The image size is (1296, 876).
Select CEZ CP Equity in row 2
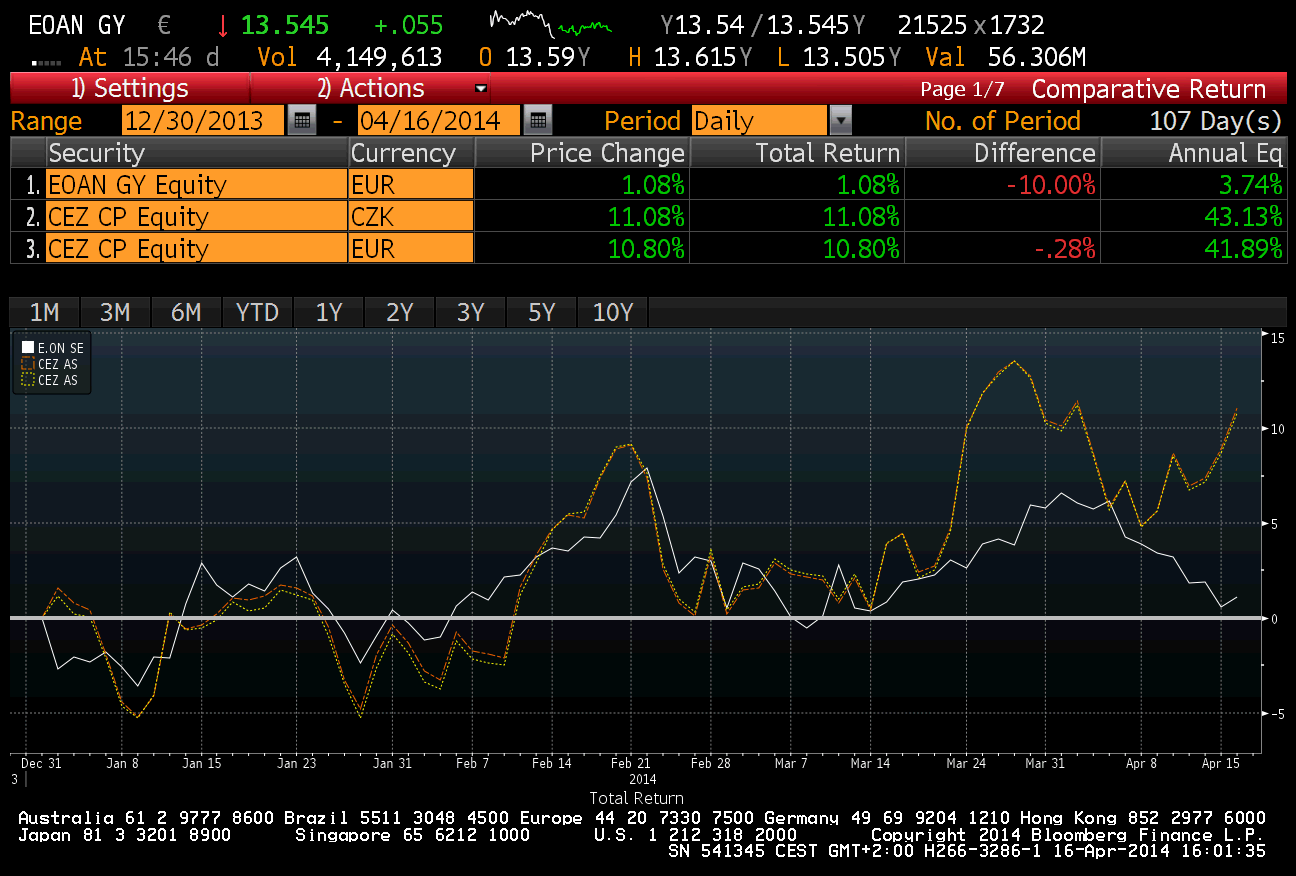pyautogui.click(x=197, y=217)
